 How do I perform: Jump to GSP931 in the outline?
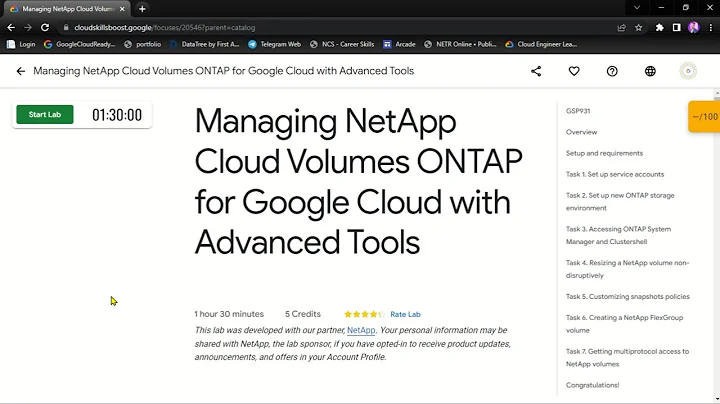click(578, 111)
